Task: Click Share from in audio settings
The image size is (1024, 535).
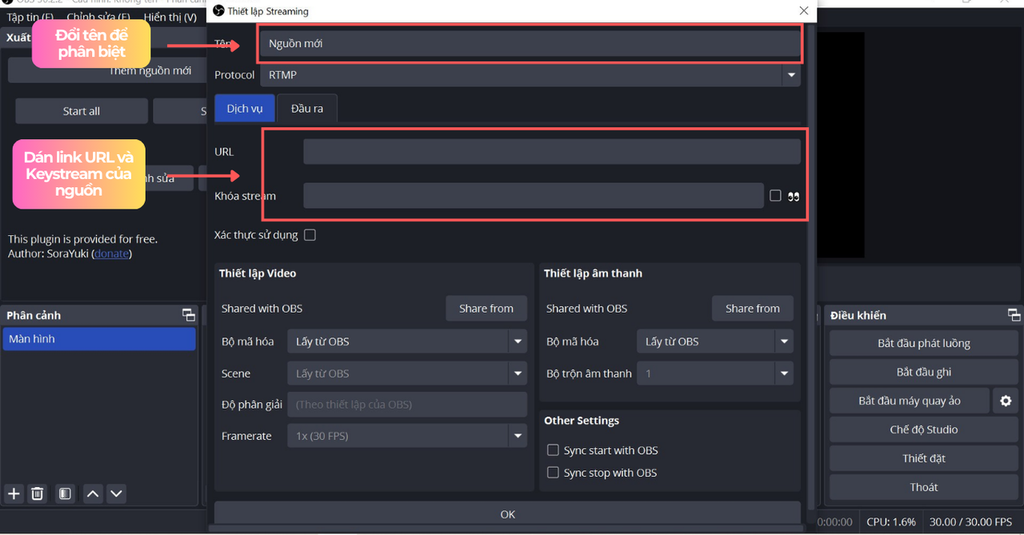Action: tap(752, 308)
